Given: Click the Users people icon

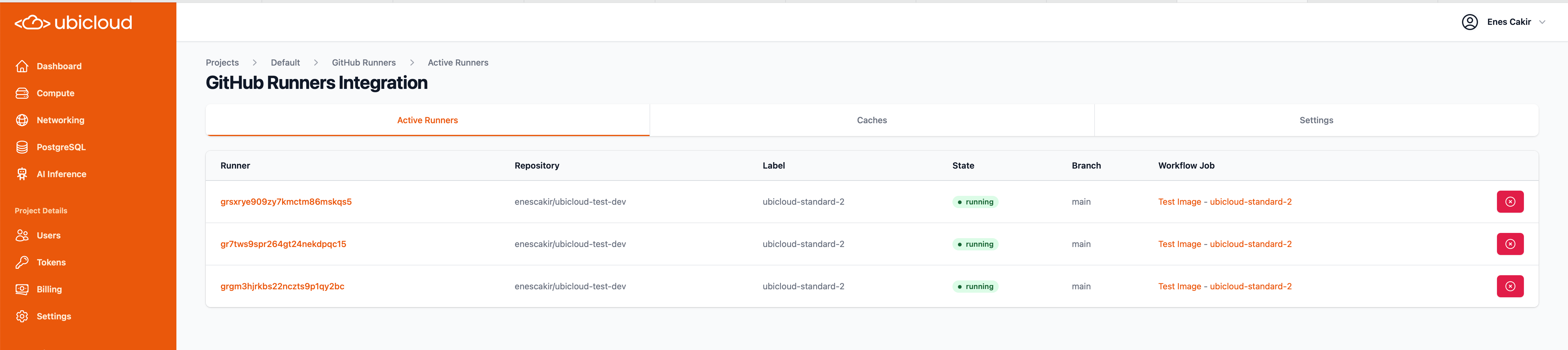Looking at the screenshot, I should coord(22,236).
